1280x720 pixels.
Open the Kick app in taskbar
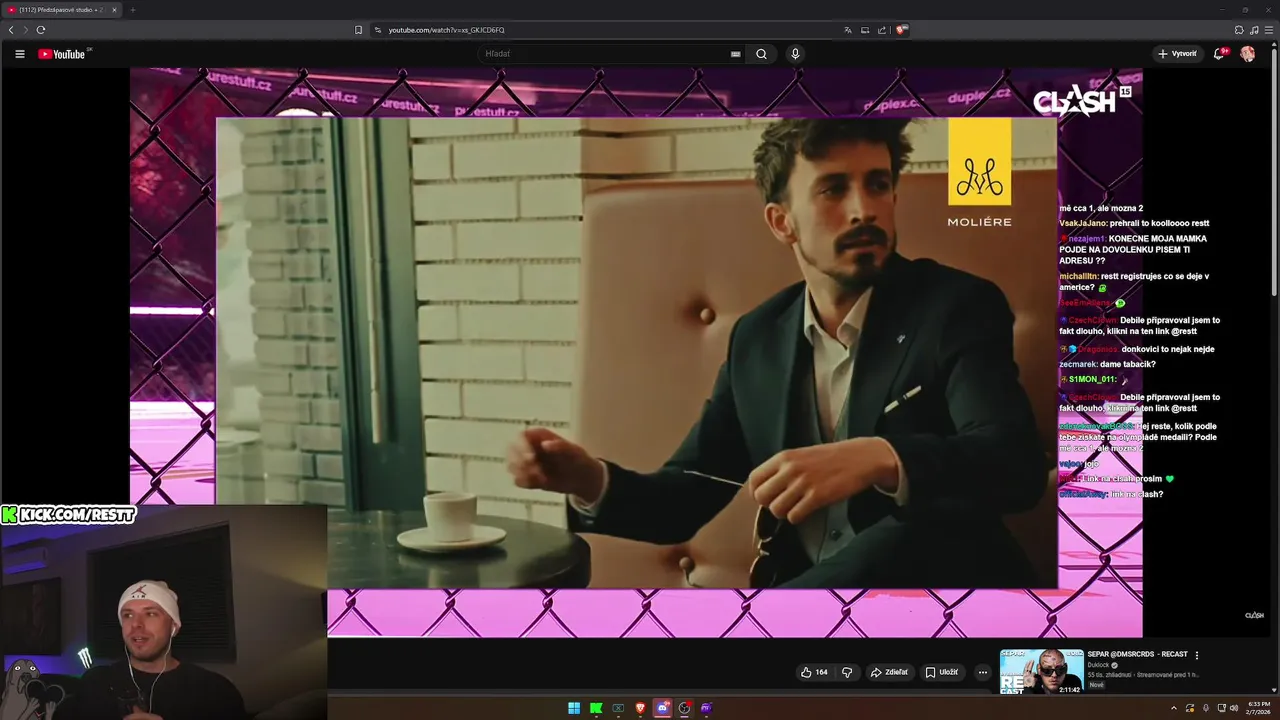596,708
